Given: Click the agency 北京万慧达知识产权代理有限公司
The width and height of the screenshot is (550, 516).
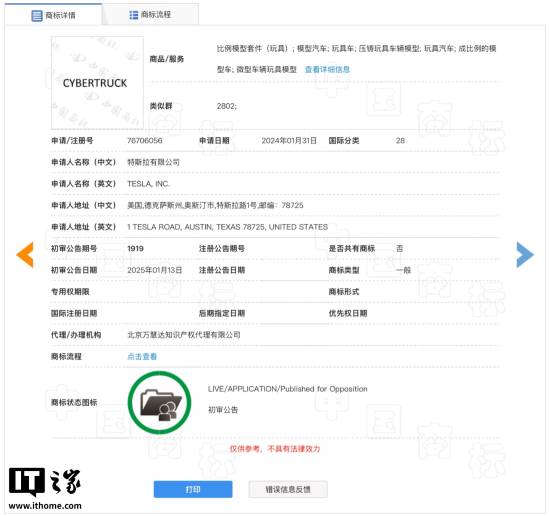Looking at the screenshot, I should [184, 335].
